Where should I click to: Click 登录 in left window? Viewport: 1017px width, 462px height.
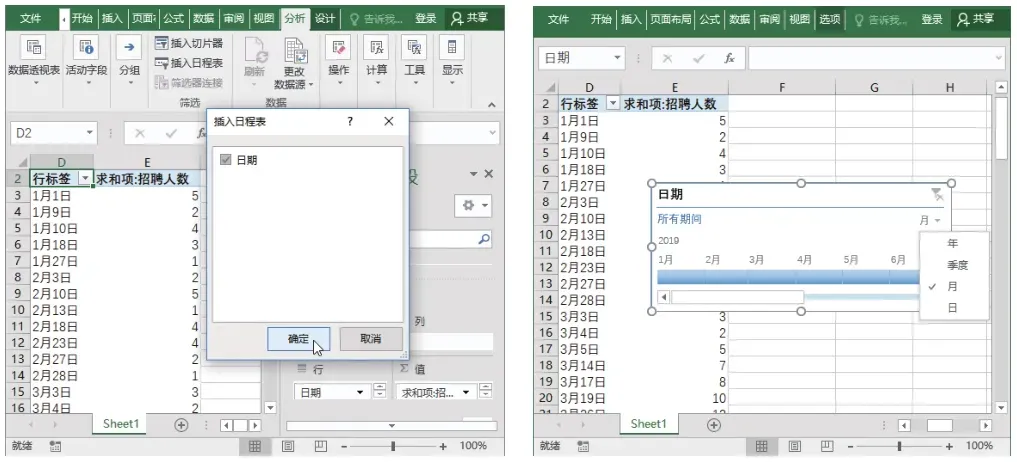coord(425,19)
